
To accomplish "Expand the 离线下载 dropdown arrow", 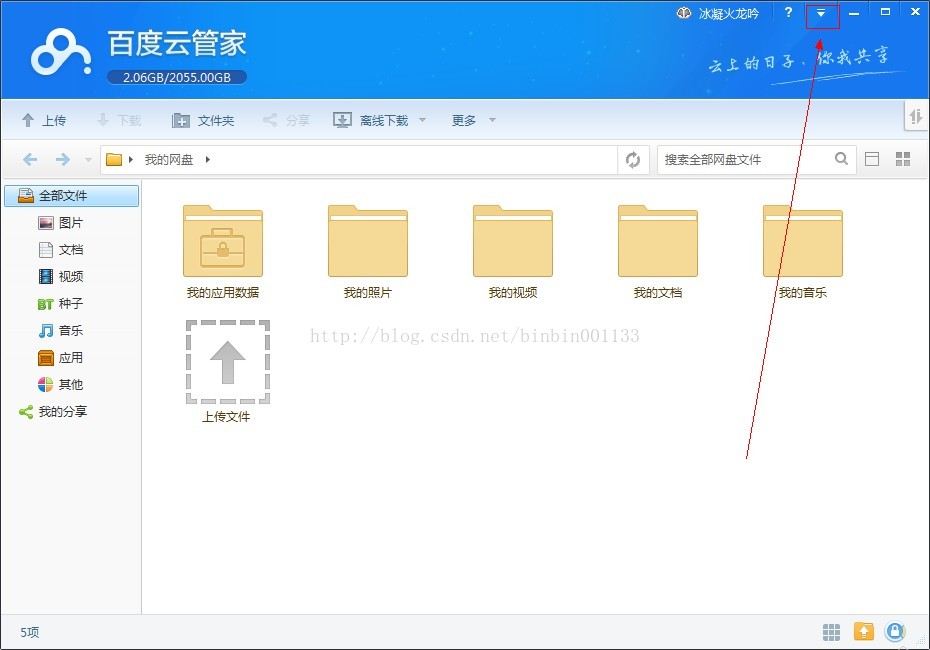I will pyautogui.click(x=422, y=120).
